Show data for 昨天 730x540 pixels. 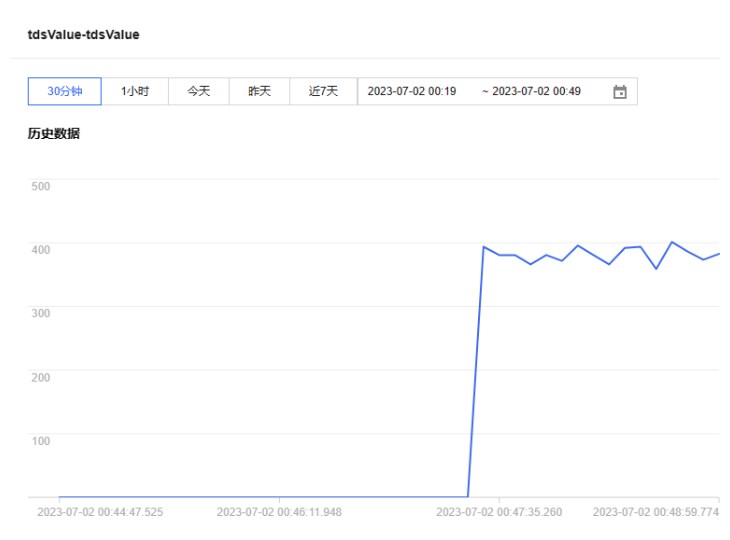click(259, 91)
